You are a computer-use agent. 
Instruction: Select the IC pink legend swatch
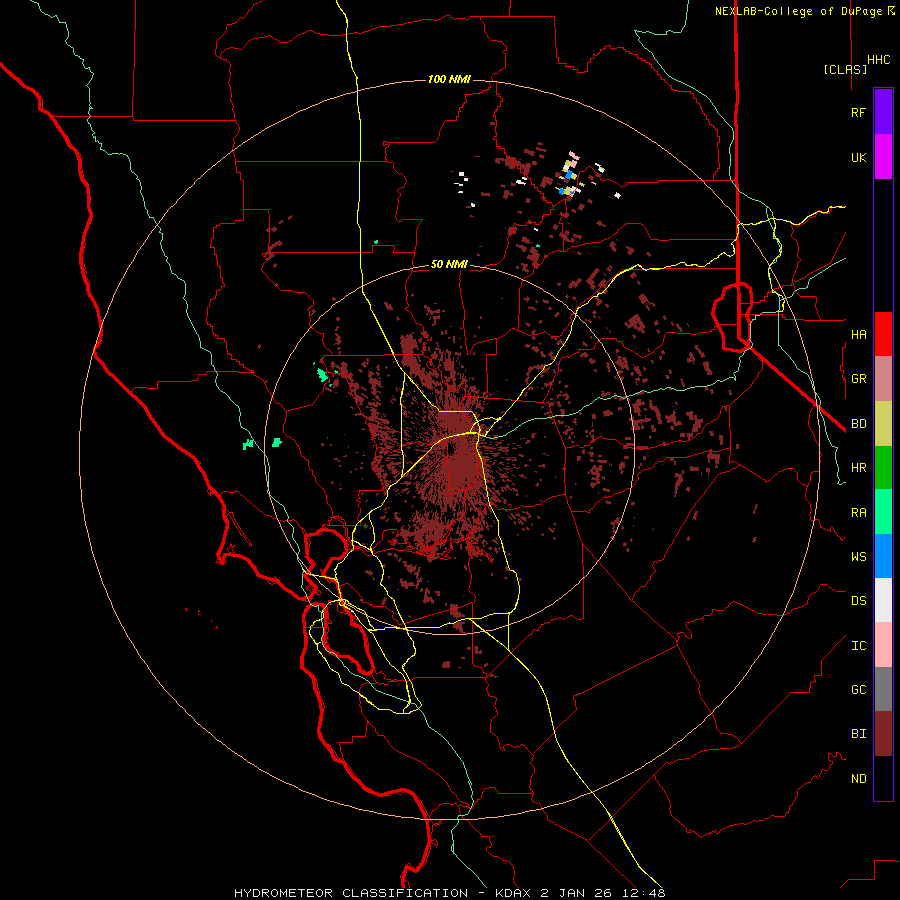coord(883,645)
